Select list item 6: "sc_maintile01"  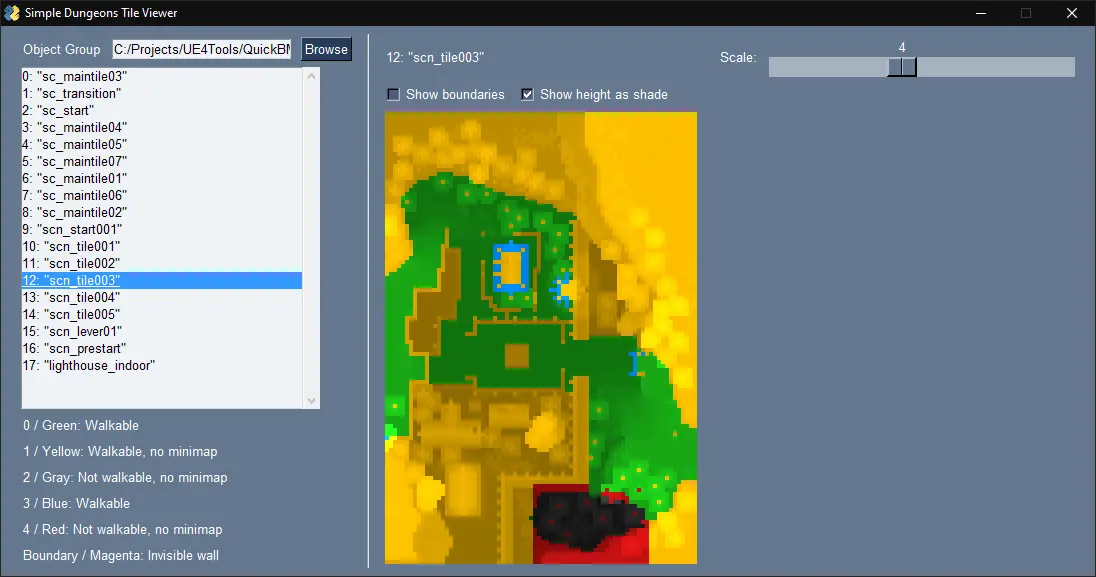pos(162,178)
